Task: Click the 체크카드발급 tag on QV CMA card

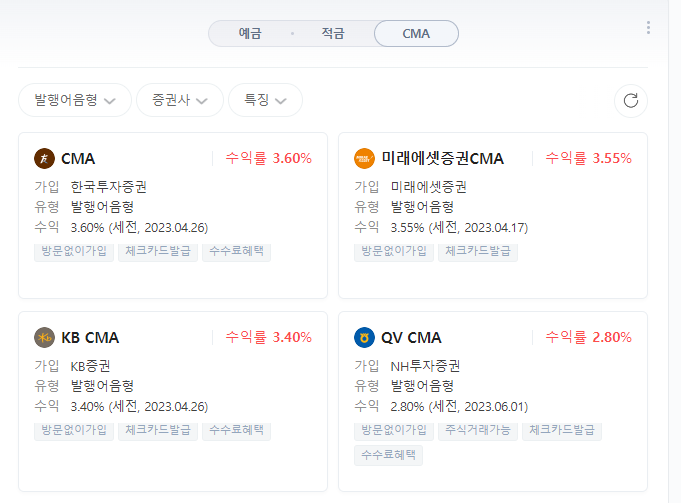Action: 562,430
